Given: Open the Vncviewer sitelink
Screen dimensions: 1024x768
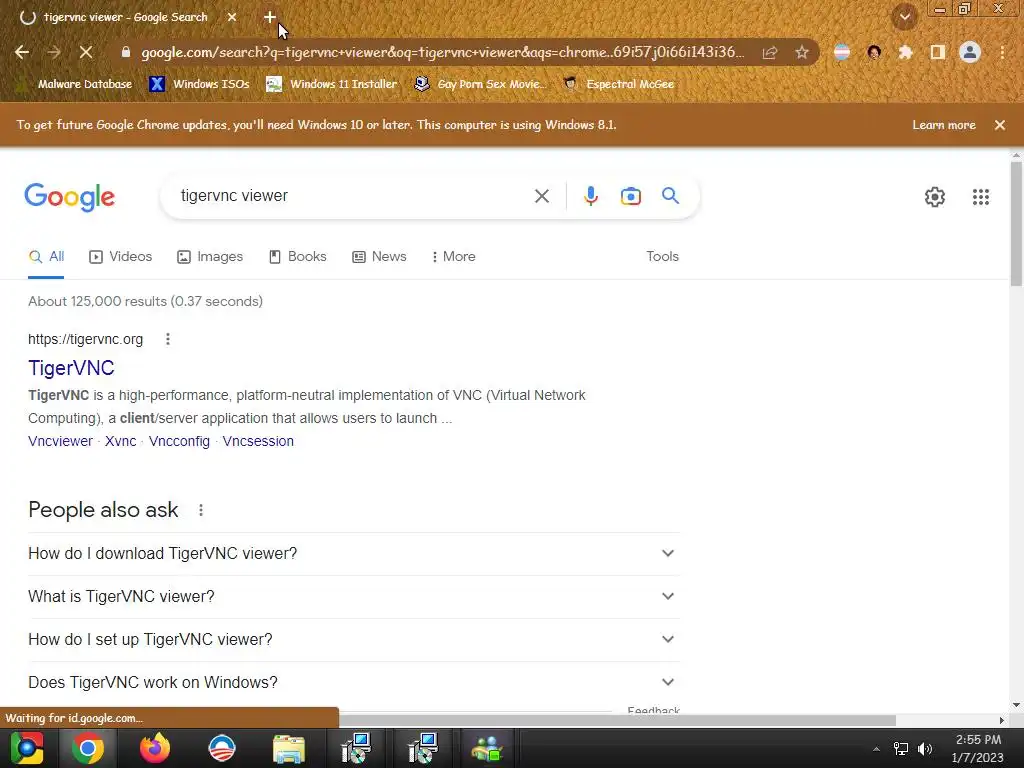Looking at the screenshot, I should point(60,441).
